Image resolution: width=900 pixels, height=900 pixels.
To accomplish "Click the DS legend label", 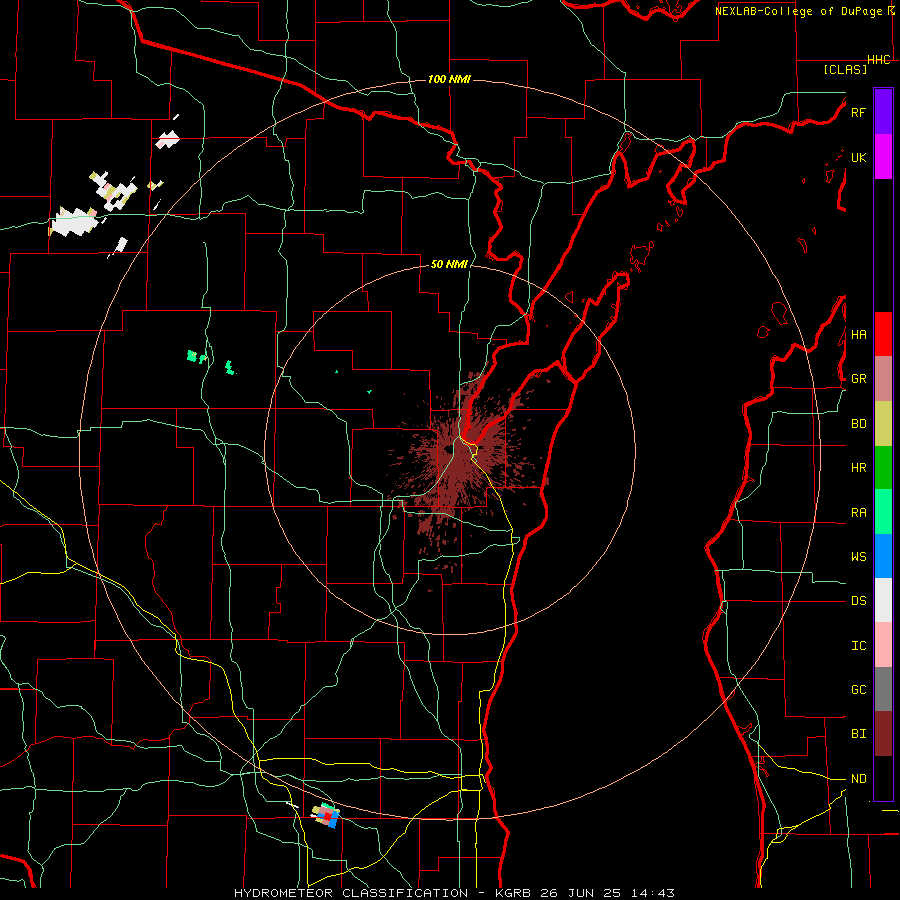I will point(858,601).
